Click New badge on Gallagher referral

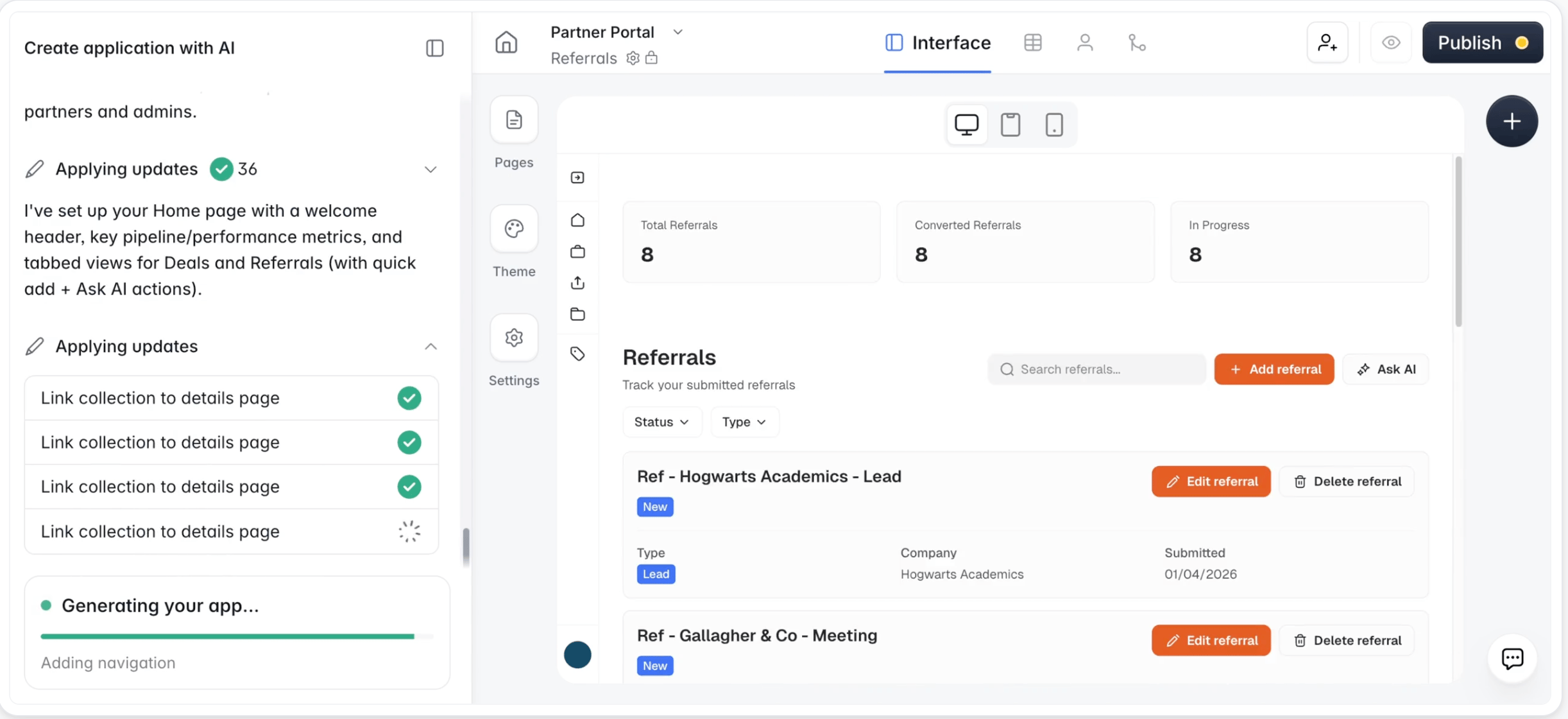click(x=654, y=666)
